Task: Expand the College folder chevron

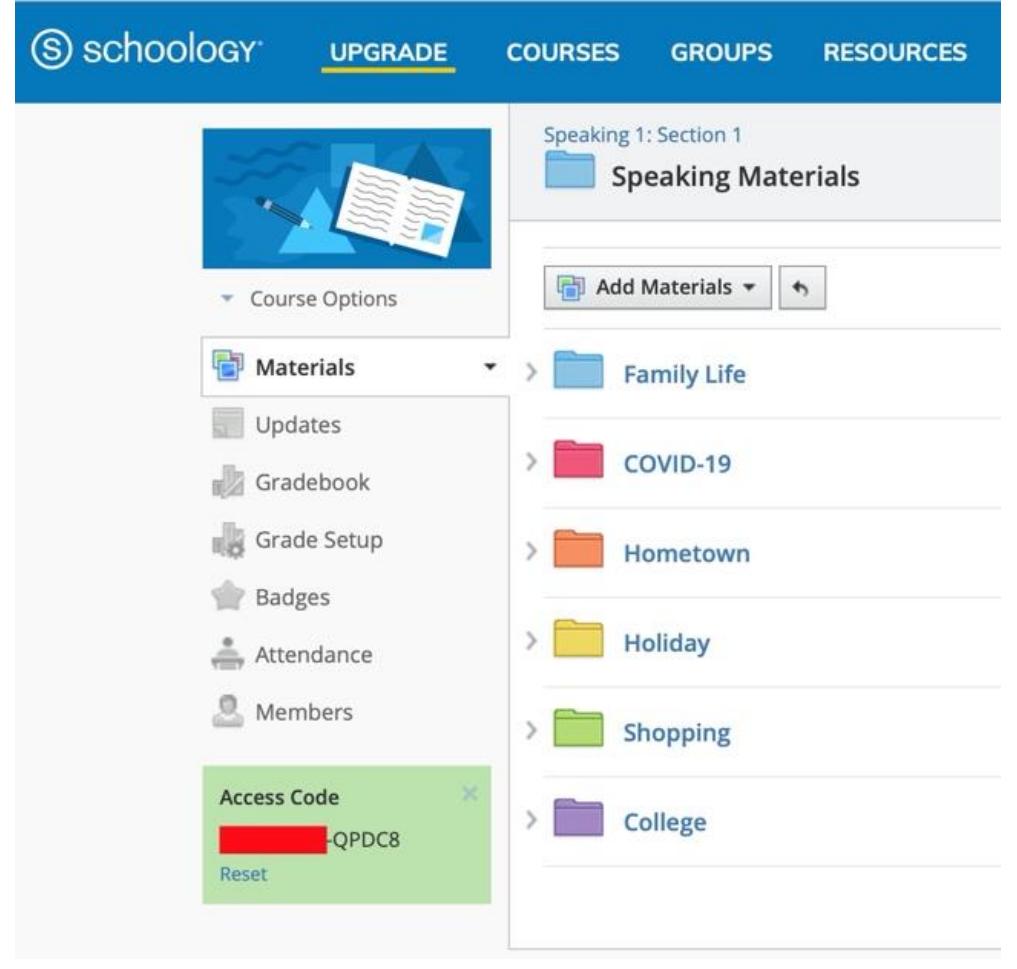Action: (532, 822)
